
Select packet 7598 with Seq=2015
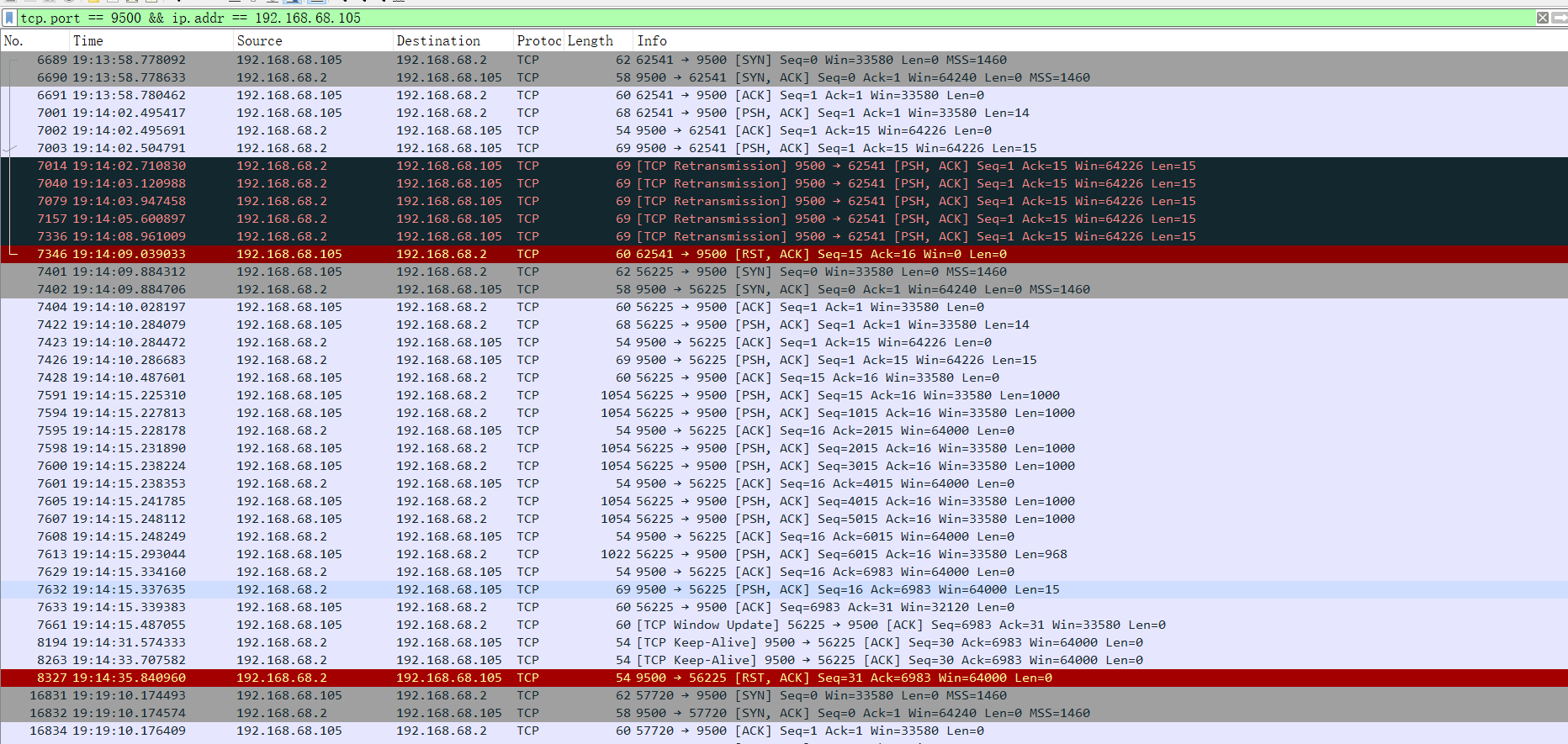point(784,448)
